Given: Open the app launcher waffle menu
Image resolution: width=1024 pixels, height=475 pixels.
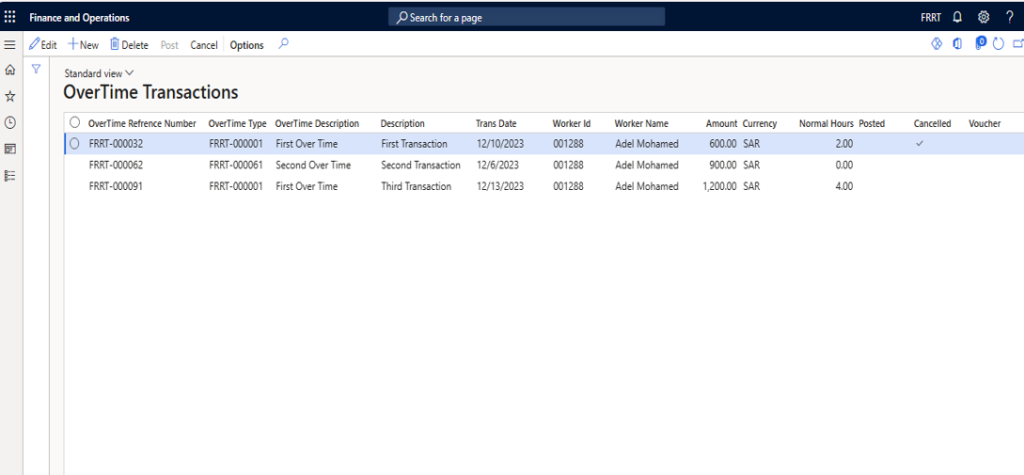Looking at the screenshot, I should point(10,17).
